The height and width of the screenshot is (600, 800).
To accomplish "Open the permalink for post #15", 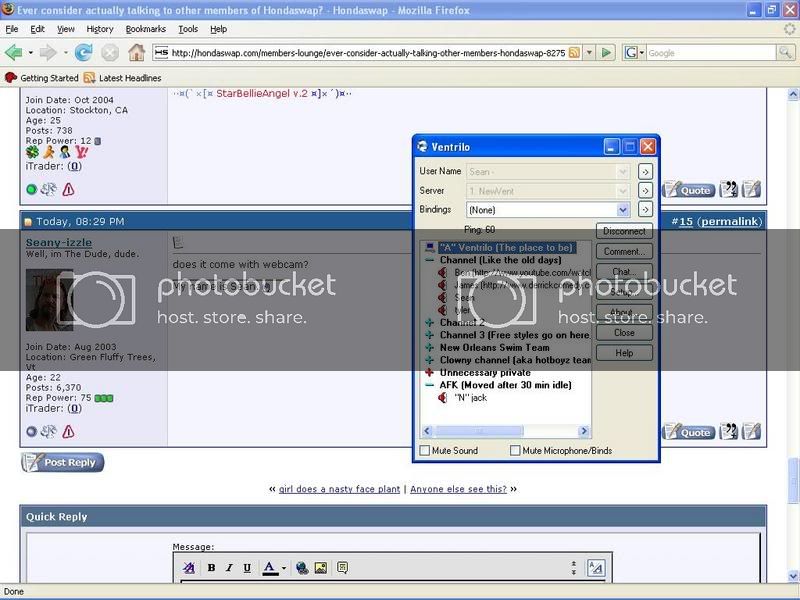I will (730, 221).
